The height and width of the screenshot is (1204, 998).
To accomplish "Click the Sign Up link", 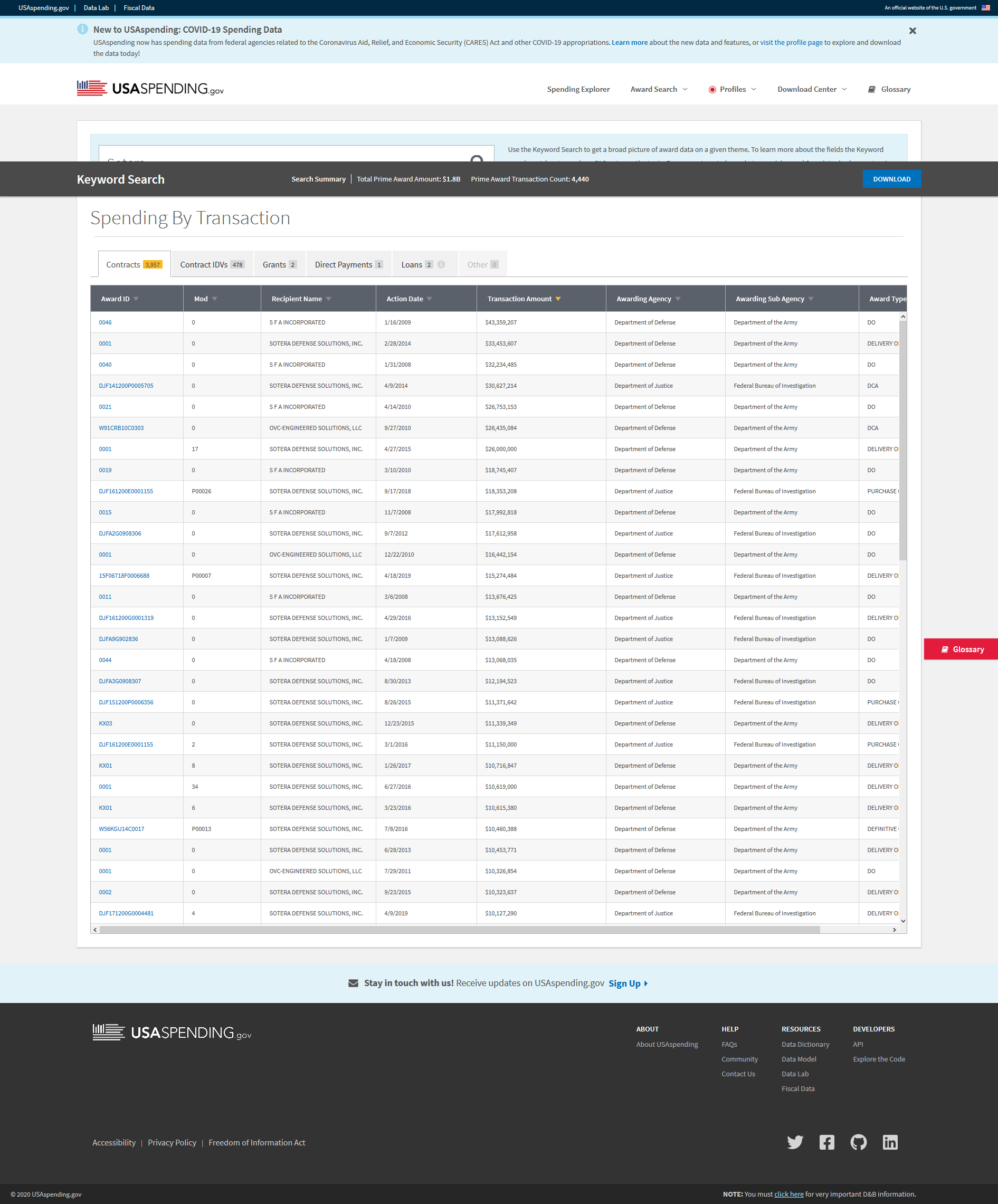I will click(628, 983).
